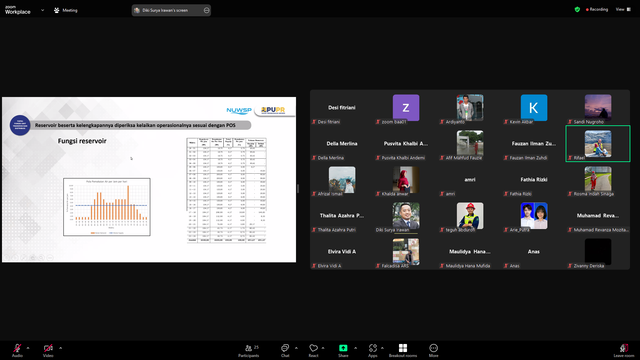Click the 'Fungsi reservoir' heading on slide
Screen dimensions: 640x360
pyautogui.click(x=82, y=141)
